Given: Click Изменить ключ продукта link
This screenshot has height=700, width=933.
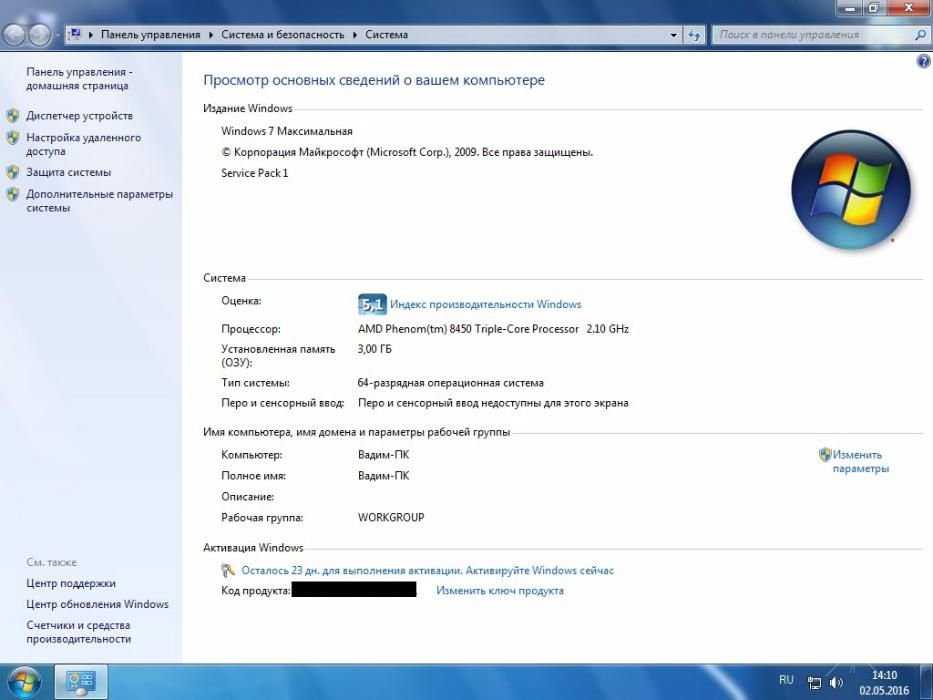Looking at the screenshot, I should (x=500, y=590).
